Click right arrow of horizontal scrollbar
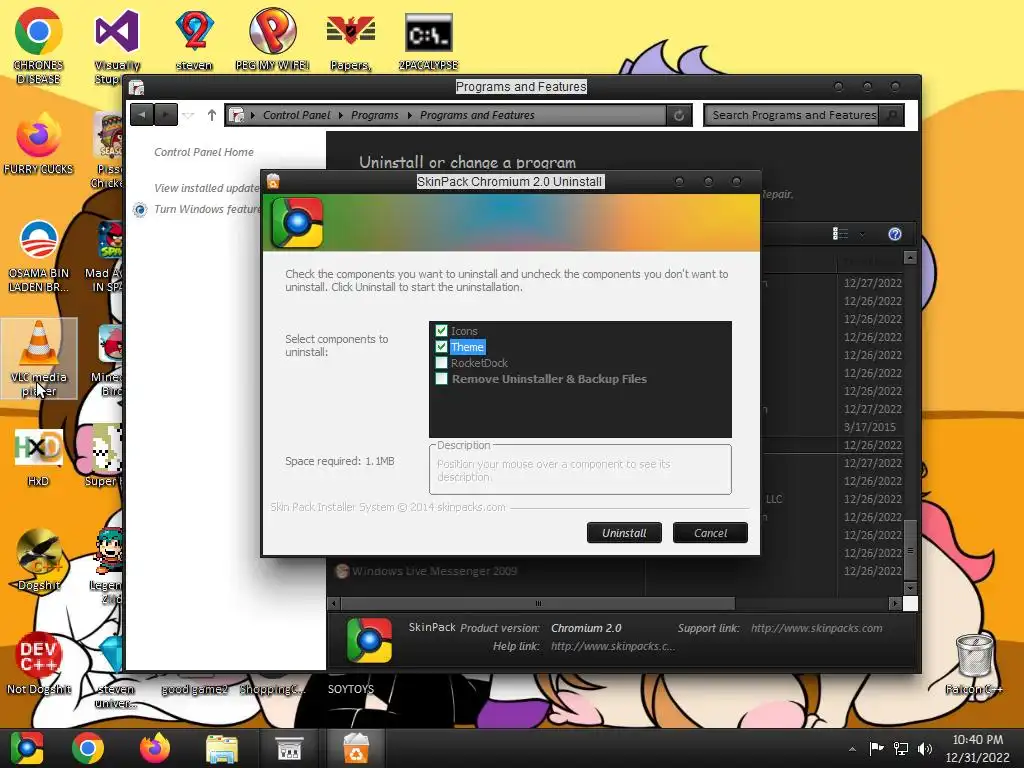The image size is (1024, 768). [x=895, y=603]
